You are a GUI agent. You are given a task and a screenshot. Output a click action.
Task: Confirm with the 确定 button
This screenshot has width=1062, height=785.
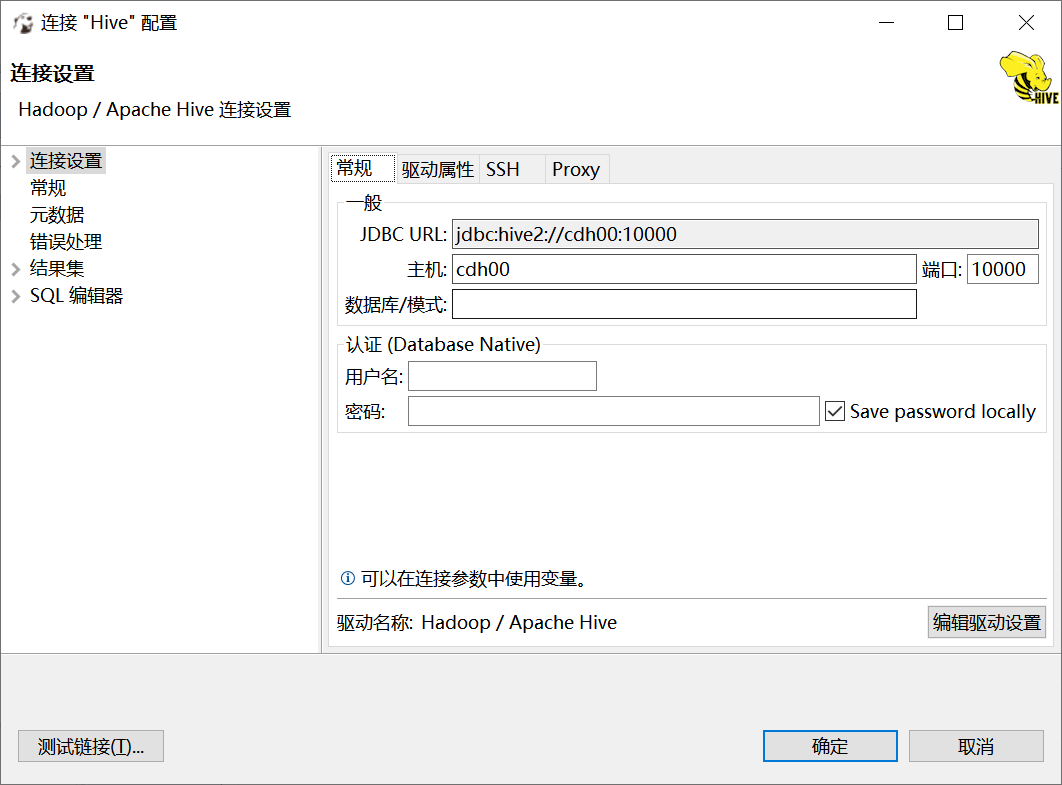point(830,746)
